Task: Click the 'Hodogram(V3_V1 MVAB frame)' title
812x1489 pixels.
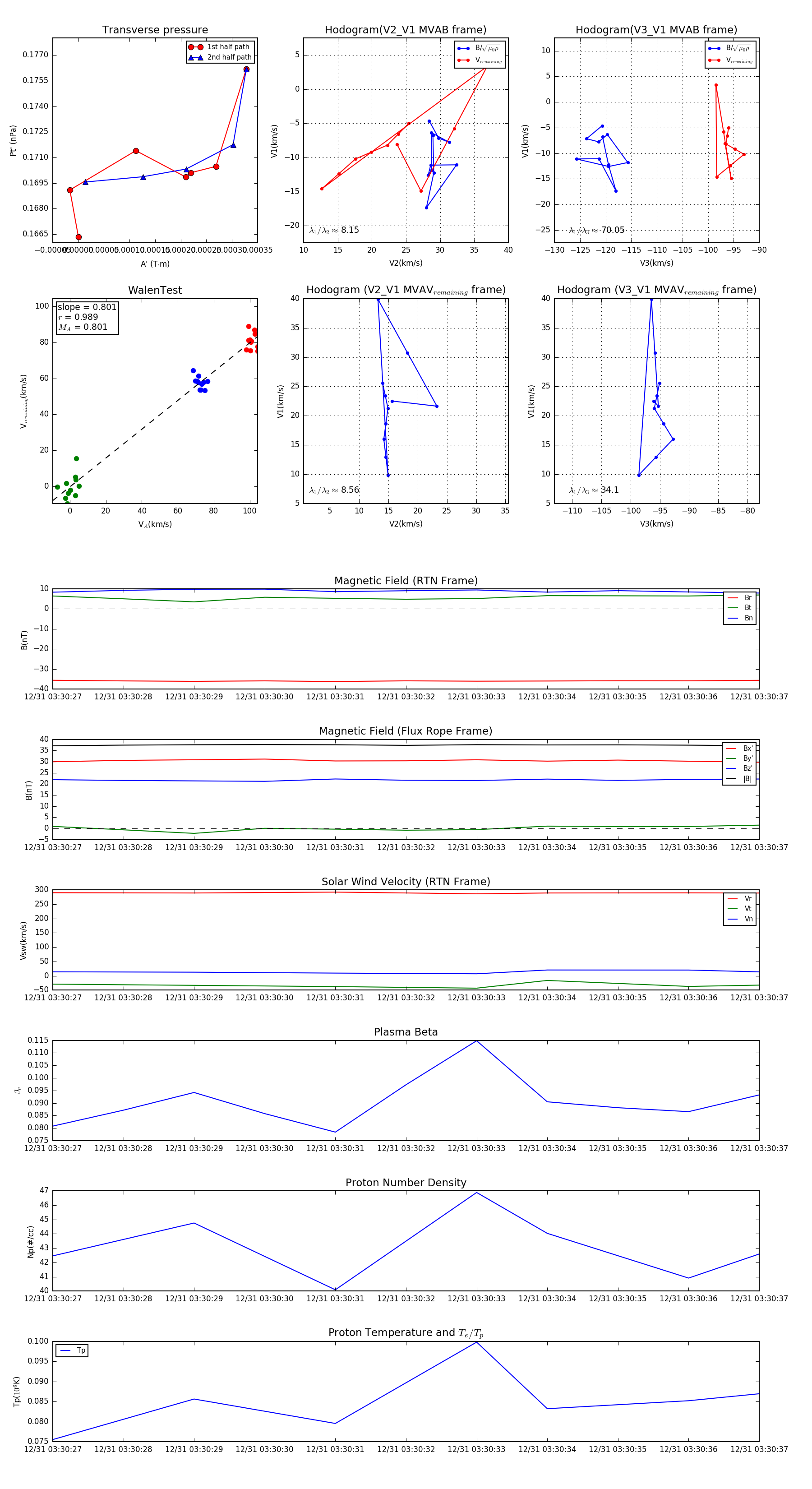Action: point(656,30)
